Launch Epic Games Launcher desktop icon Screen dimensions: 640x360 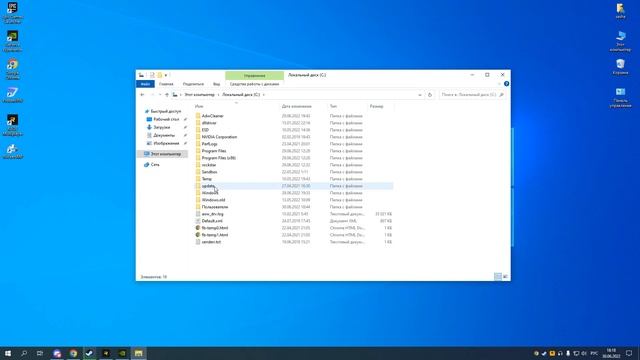[x=12, y=12]
